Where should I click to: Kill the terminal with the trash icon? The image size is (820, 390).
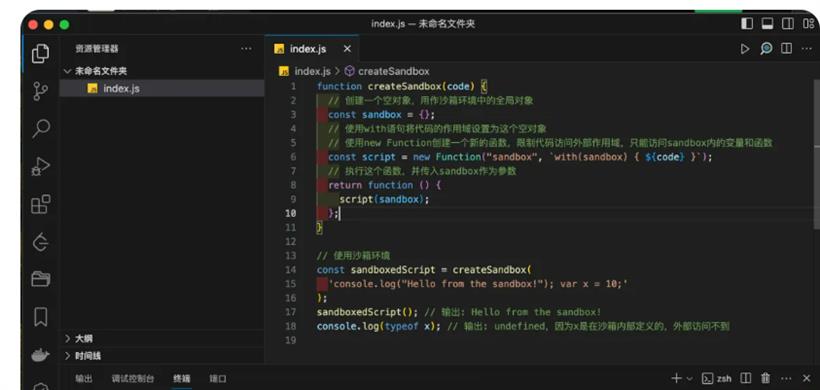pos(766,378)
